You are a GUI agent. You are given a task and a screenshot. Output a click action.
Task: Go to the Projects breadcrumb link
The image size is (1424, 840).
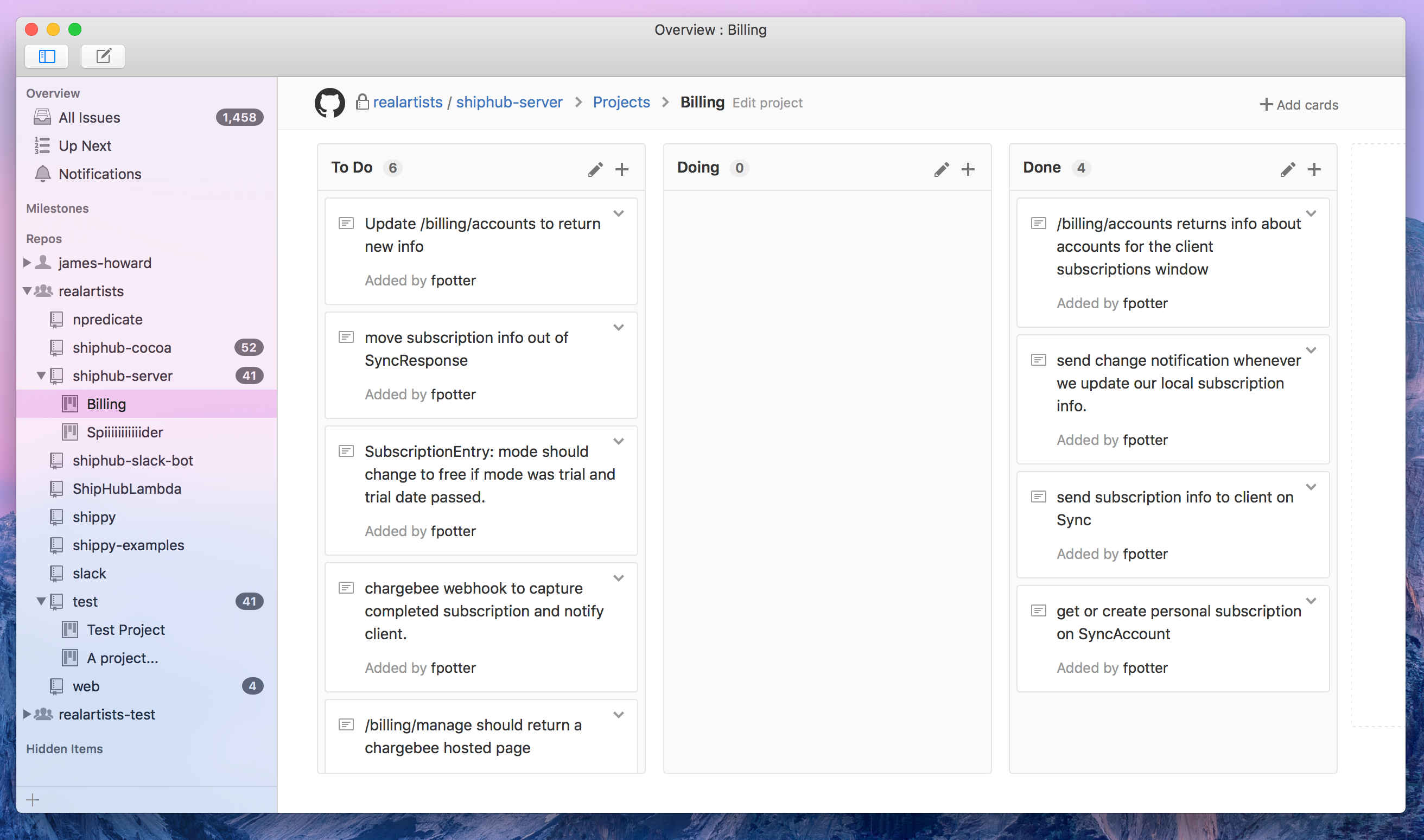(x=621, y=103)
